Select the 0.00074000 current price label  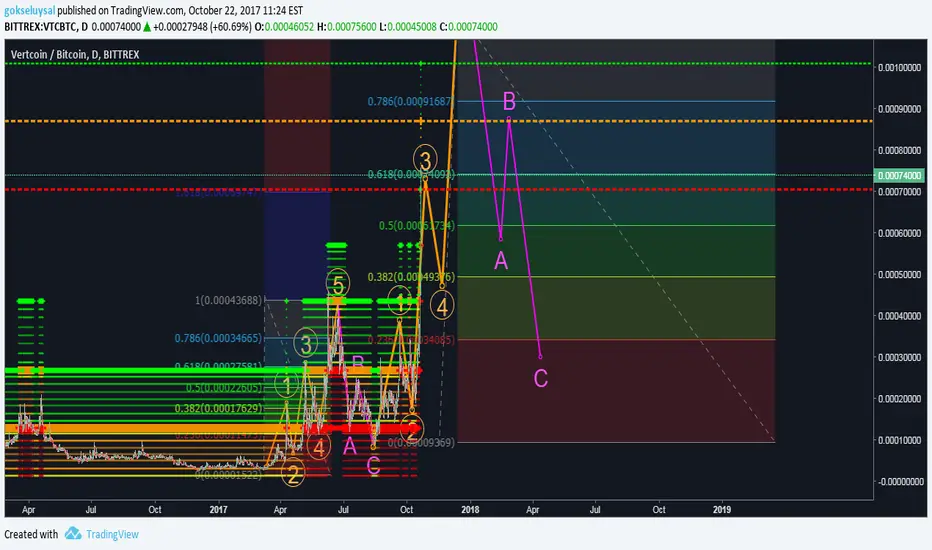click(x=899, y=175)
